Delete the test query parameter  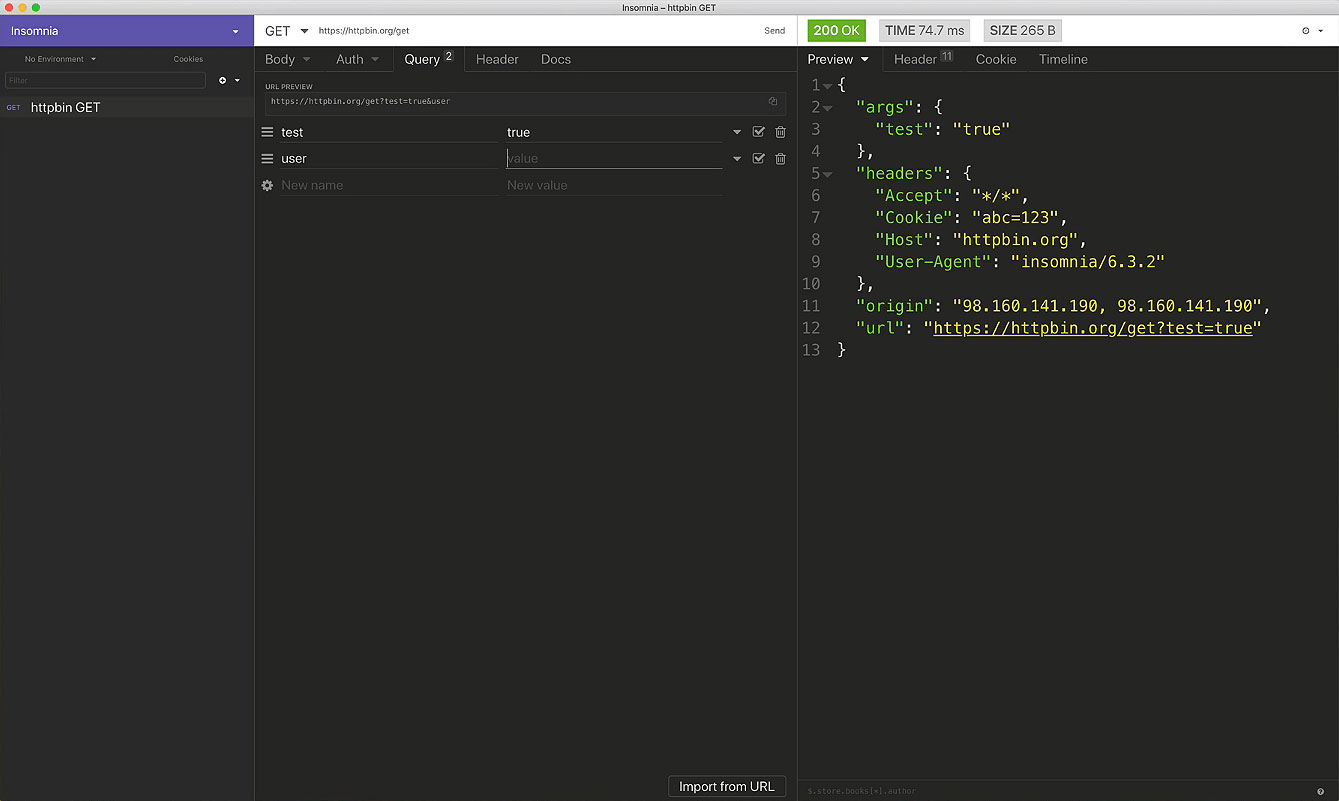(780, 132)
